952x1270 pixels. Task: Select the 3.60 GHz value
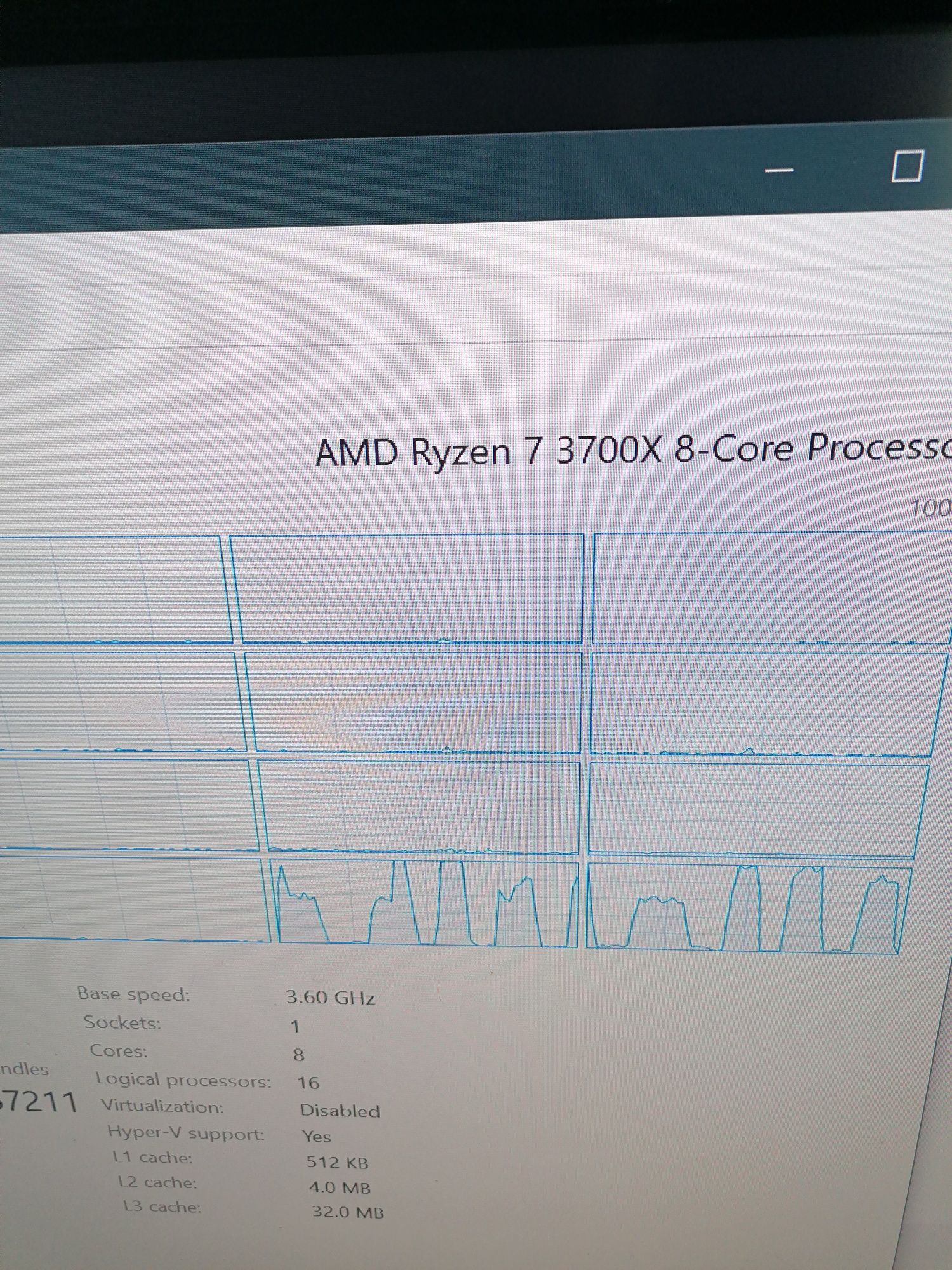[331, 998]
